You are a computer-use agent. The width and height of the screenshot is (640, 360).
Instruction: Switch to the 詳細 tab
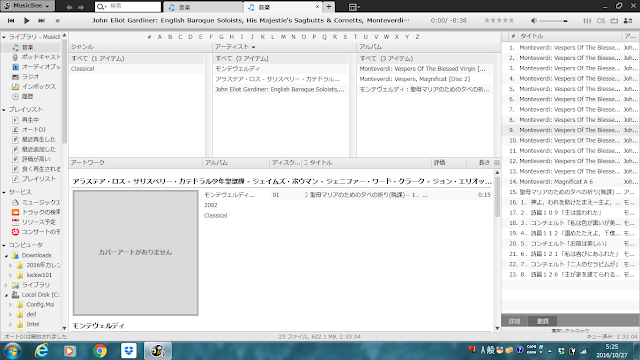514,321
